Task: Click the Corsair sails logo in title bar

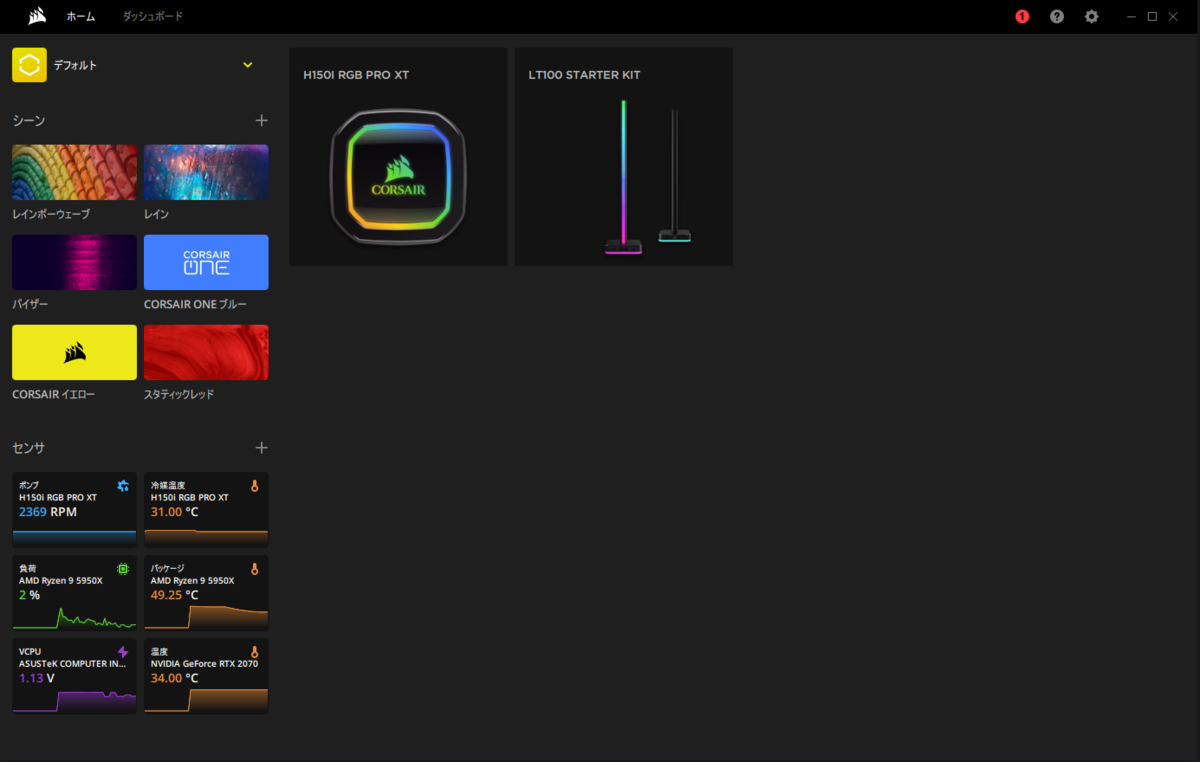Action: click(37, 16)
